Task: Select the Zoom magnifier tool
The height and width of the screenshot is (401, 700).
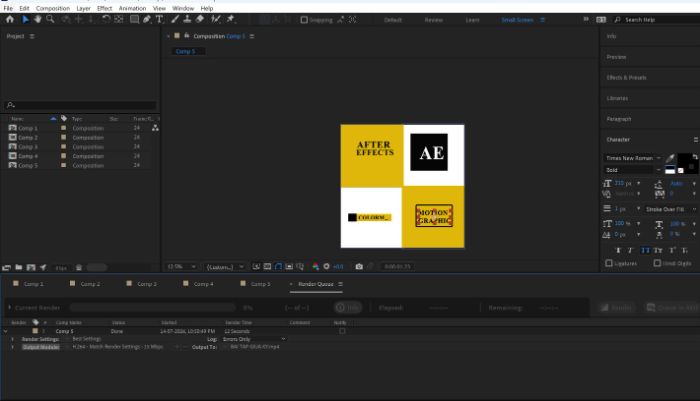Action: coord(50,19)
